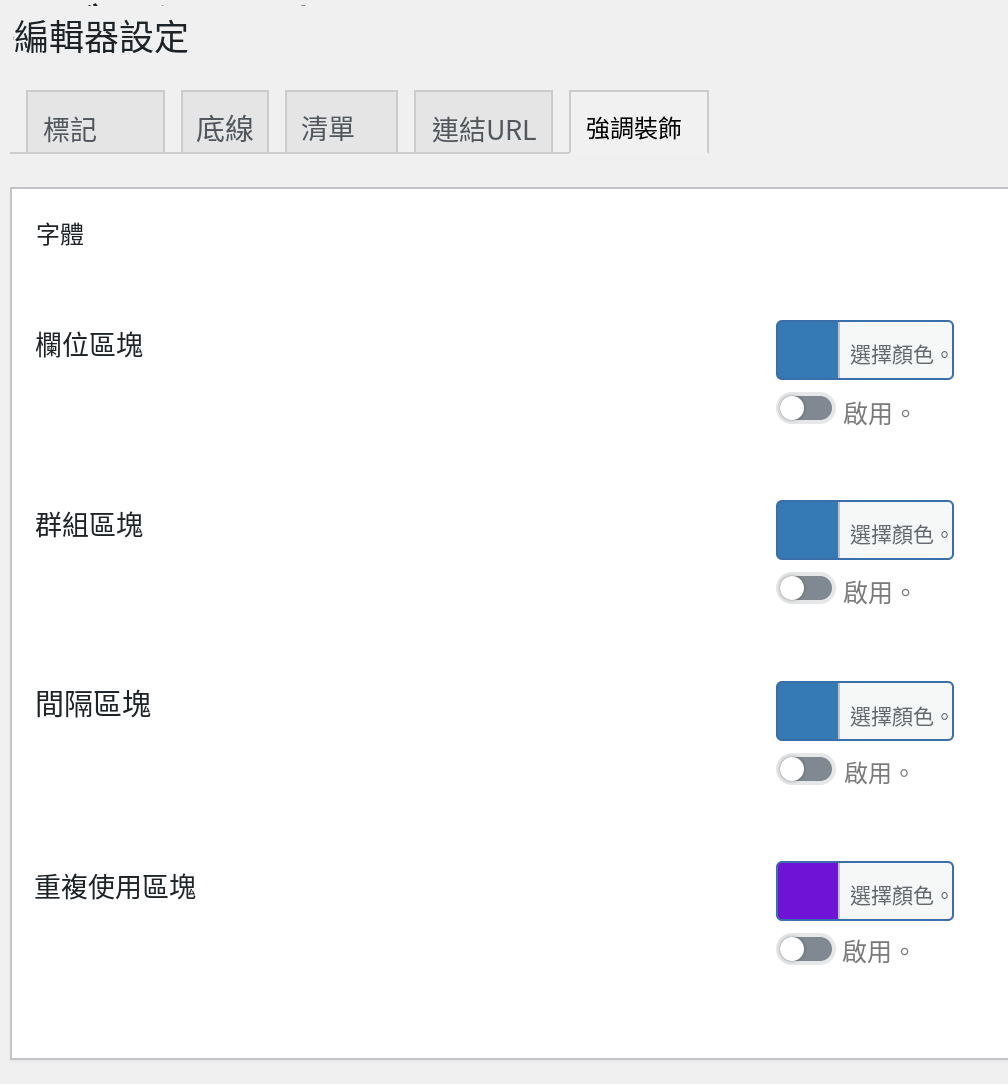
Task: Open 選擇顏色 picker for 間隔區塊
Action: coord(896,711)
